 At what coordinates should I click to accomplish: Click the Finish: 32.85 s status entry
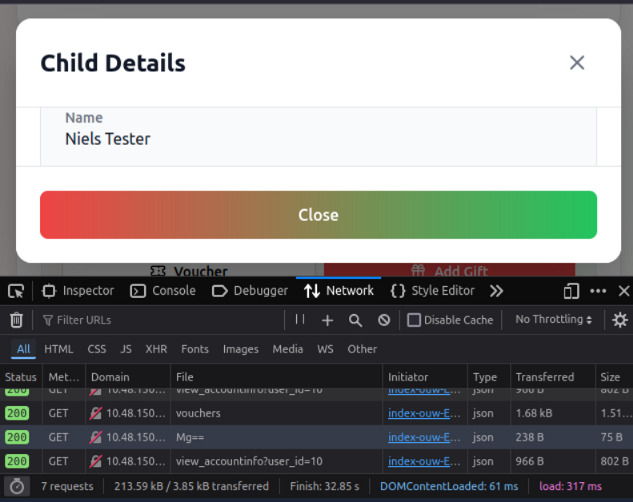click(x=325, y=486)
